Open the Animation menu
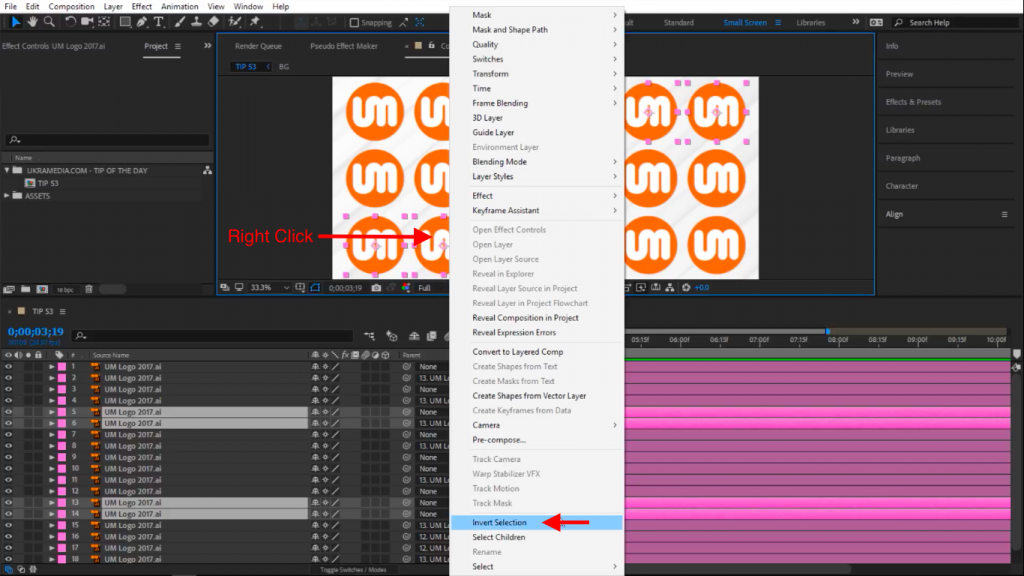The width and height of the screenshot is (1024, 576). (x=180, y=7)
